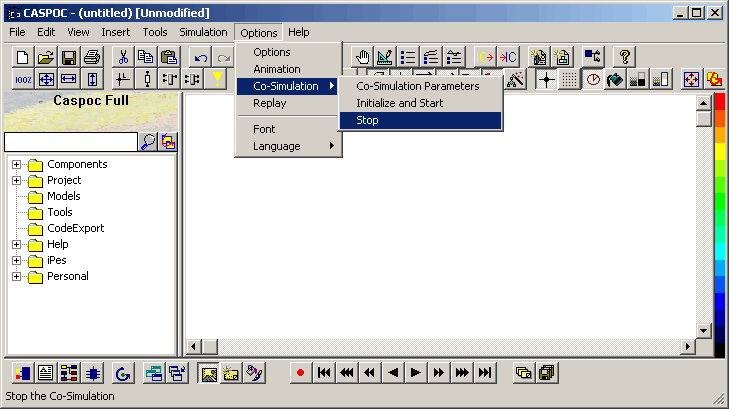Open the Insert menu
This screenshot has height=409, width=729.
[116, 32]
